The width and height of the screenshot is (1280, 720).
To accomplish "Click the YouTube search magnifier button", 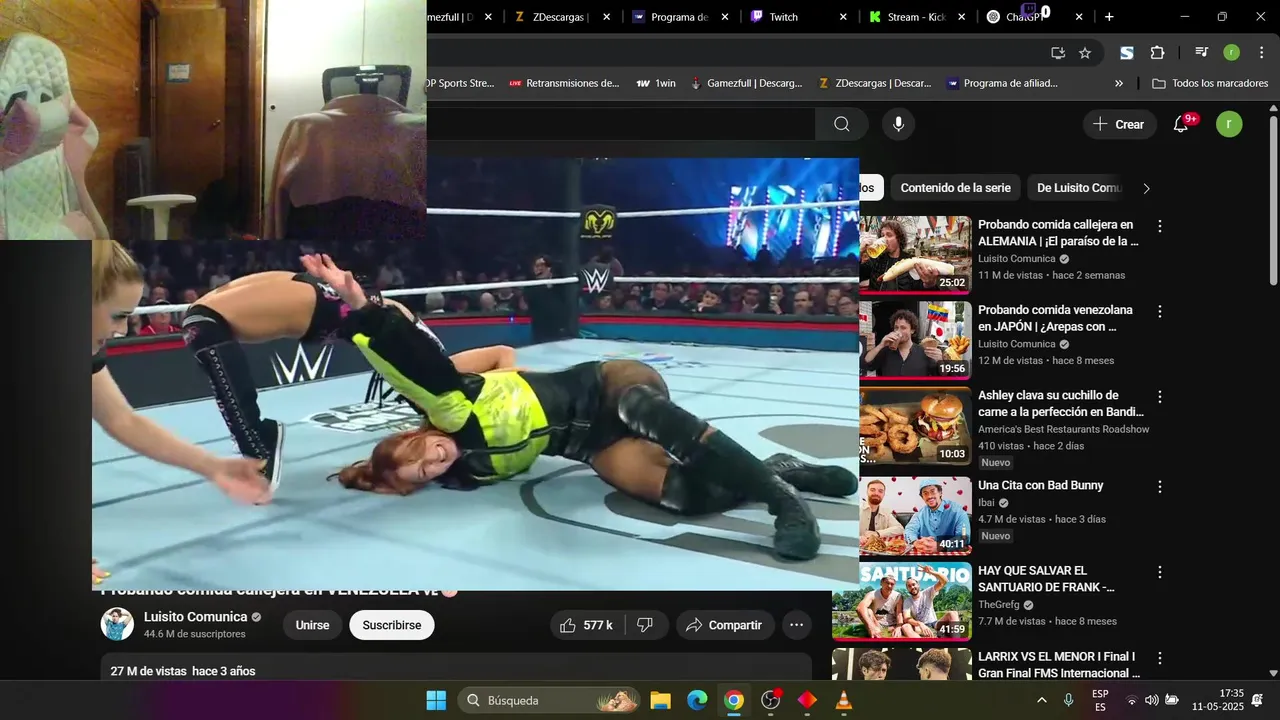I will pos(842,124).
